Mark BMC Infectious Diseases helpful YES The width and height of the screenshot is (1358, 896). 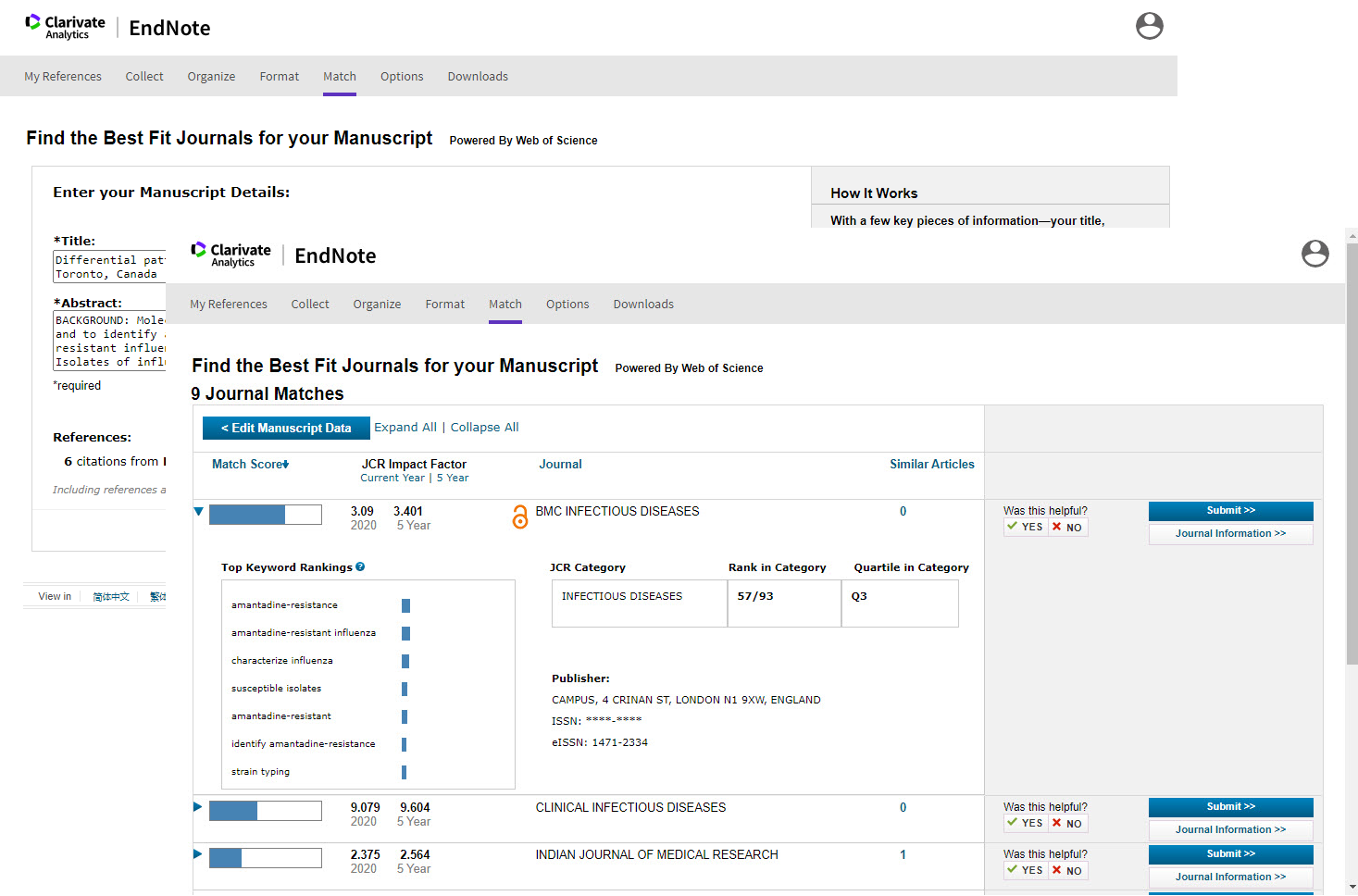click(x=1026, y=527)
